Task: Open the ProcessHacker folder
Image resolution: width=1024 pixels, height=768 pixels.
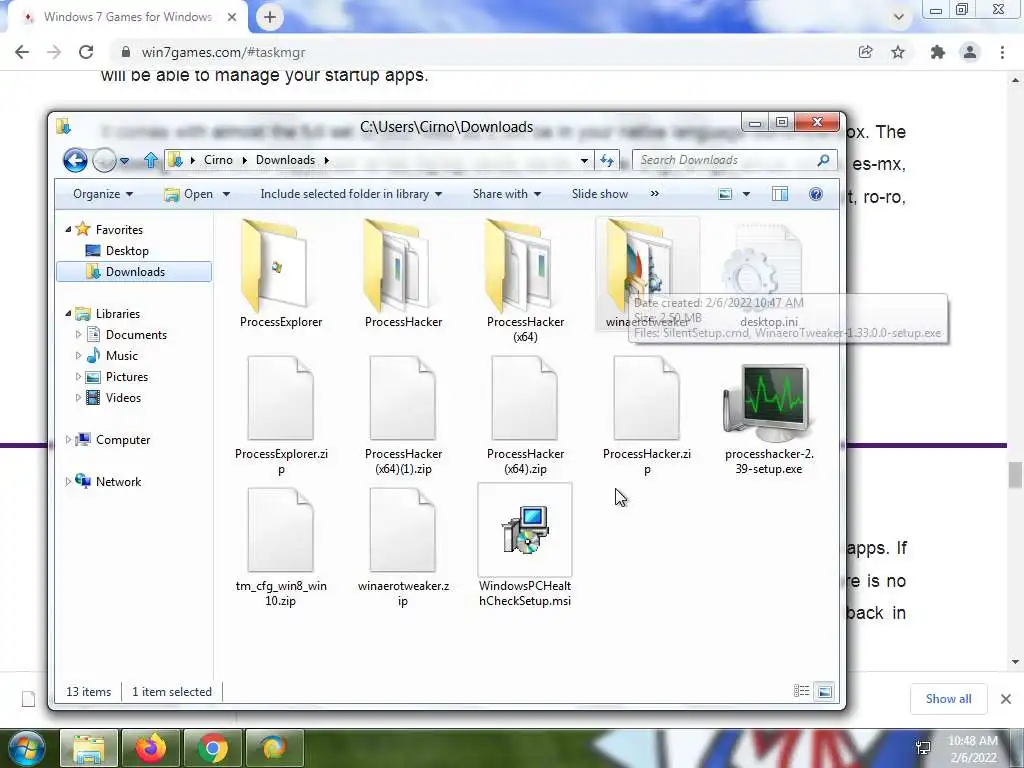Action: click(x=403, y=273)
